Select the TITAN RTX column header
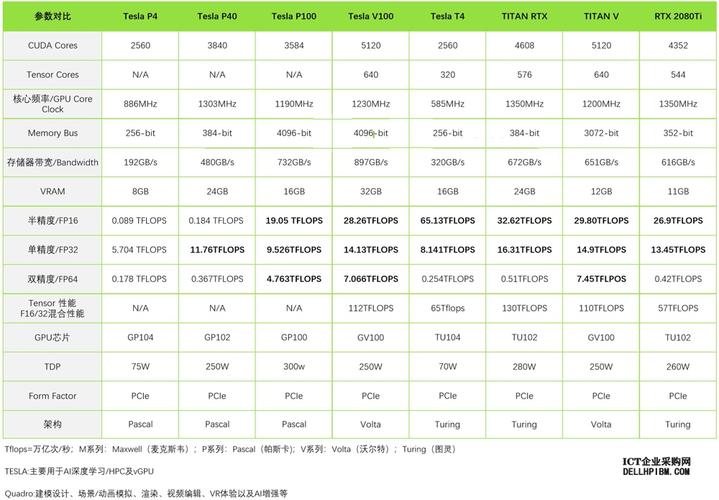This screenshot has height=500, width=719. [x=523, y=17]
